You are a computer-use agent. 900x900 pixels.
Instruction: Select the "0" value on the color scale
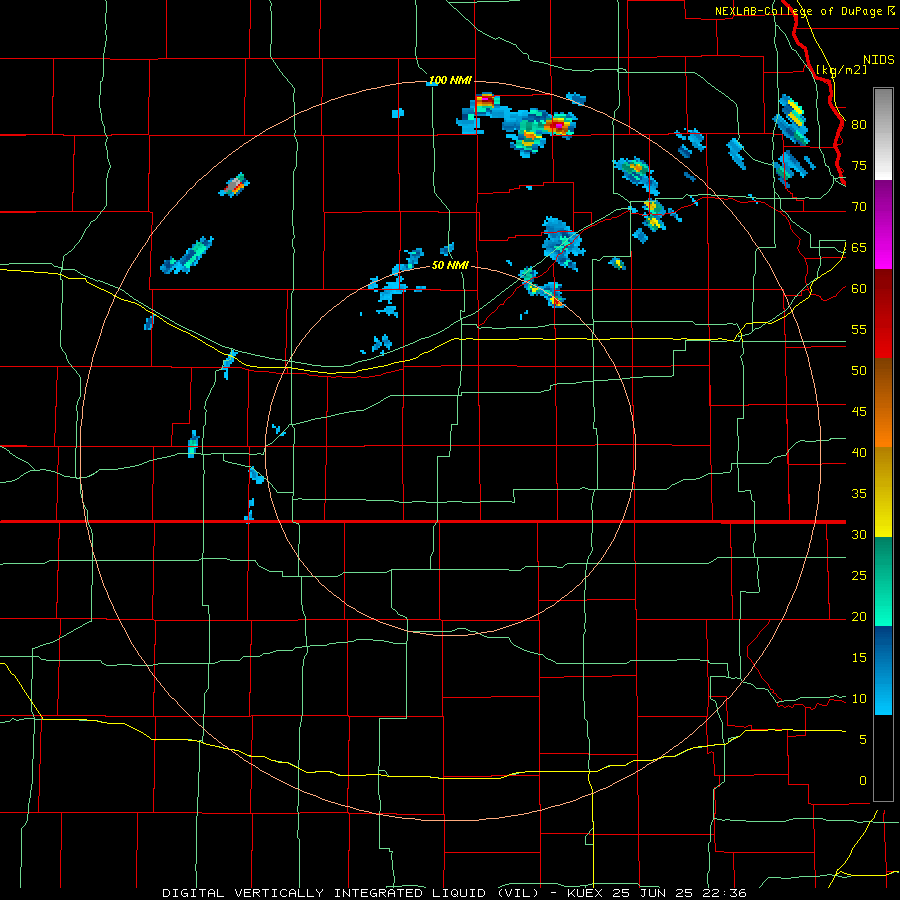pos(863,781)
